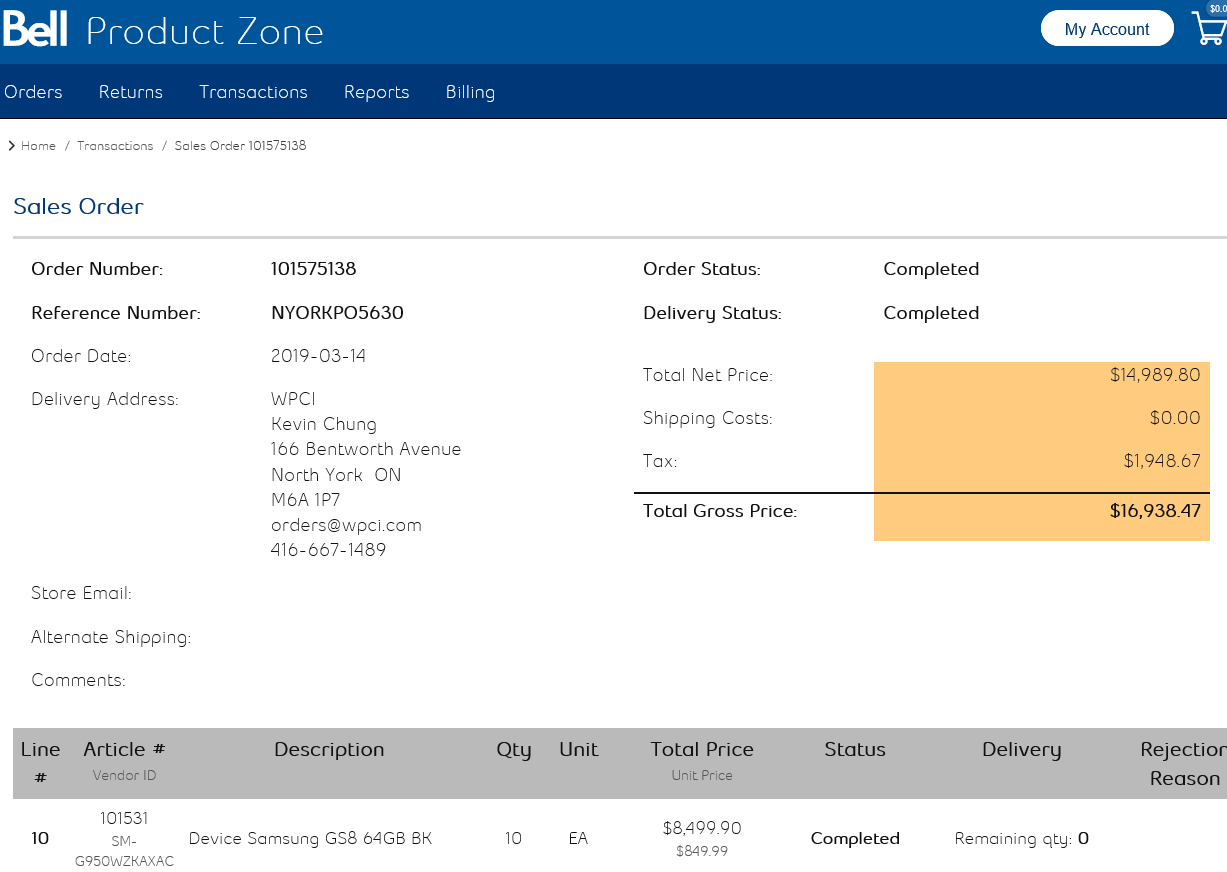This screenshot has height=872, width=1227.
Task: Go to Transactions breadcrumb link
Action: click(115, 146)
